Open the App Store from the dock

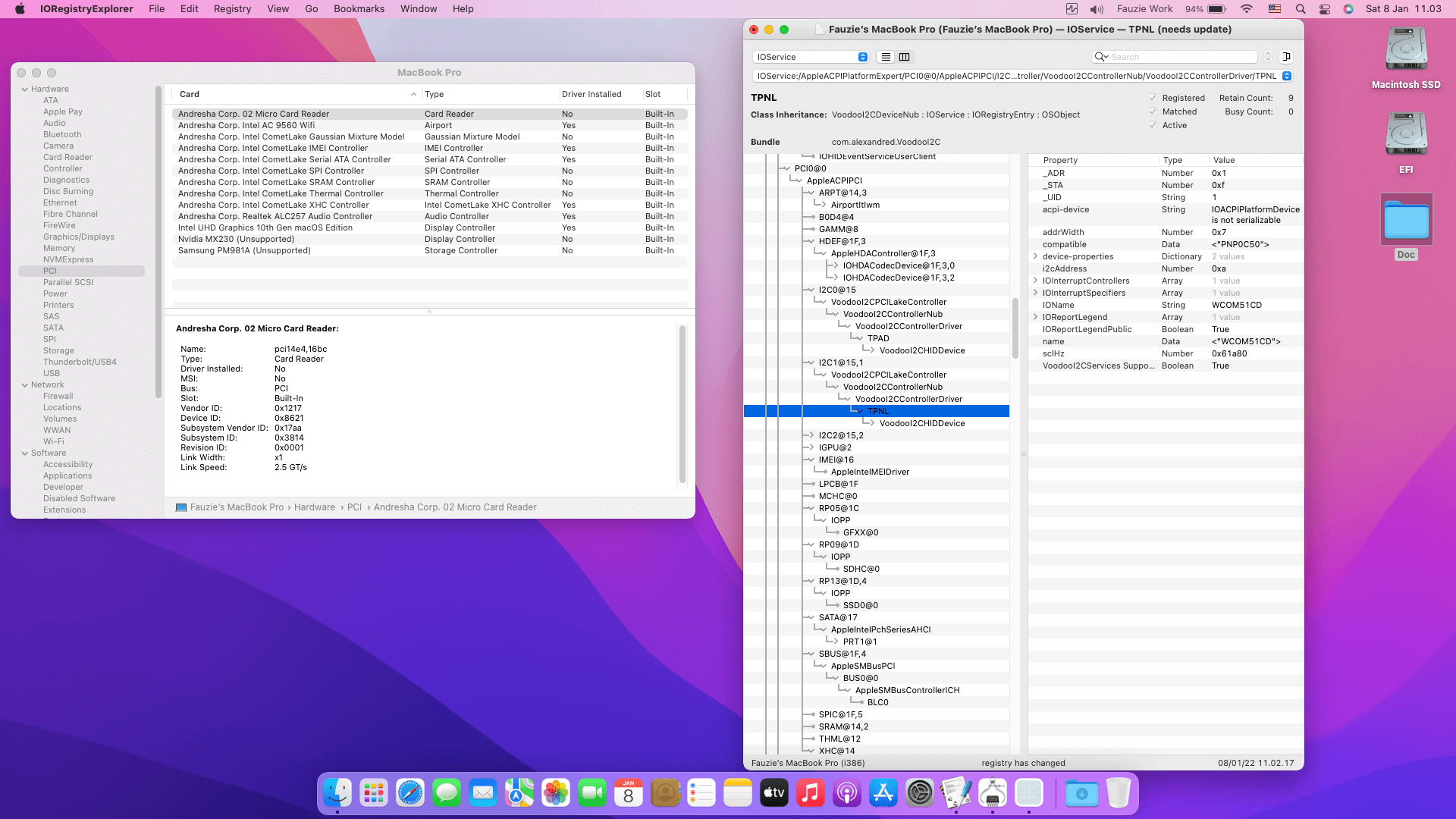[x=883, y=793]
